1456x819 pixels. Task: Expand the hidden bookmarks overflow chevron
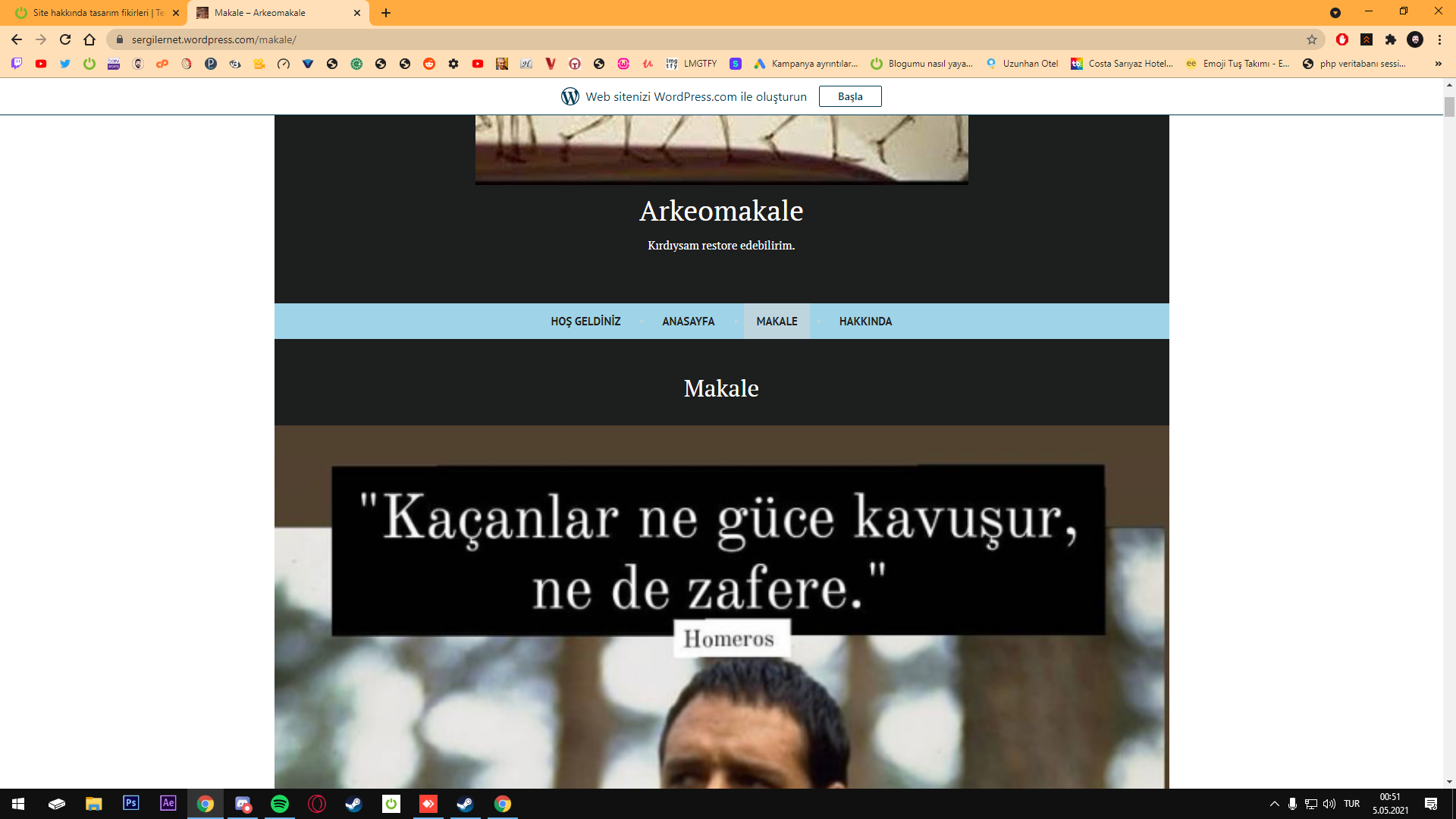click(x=1438, y=64)
